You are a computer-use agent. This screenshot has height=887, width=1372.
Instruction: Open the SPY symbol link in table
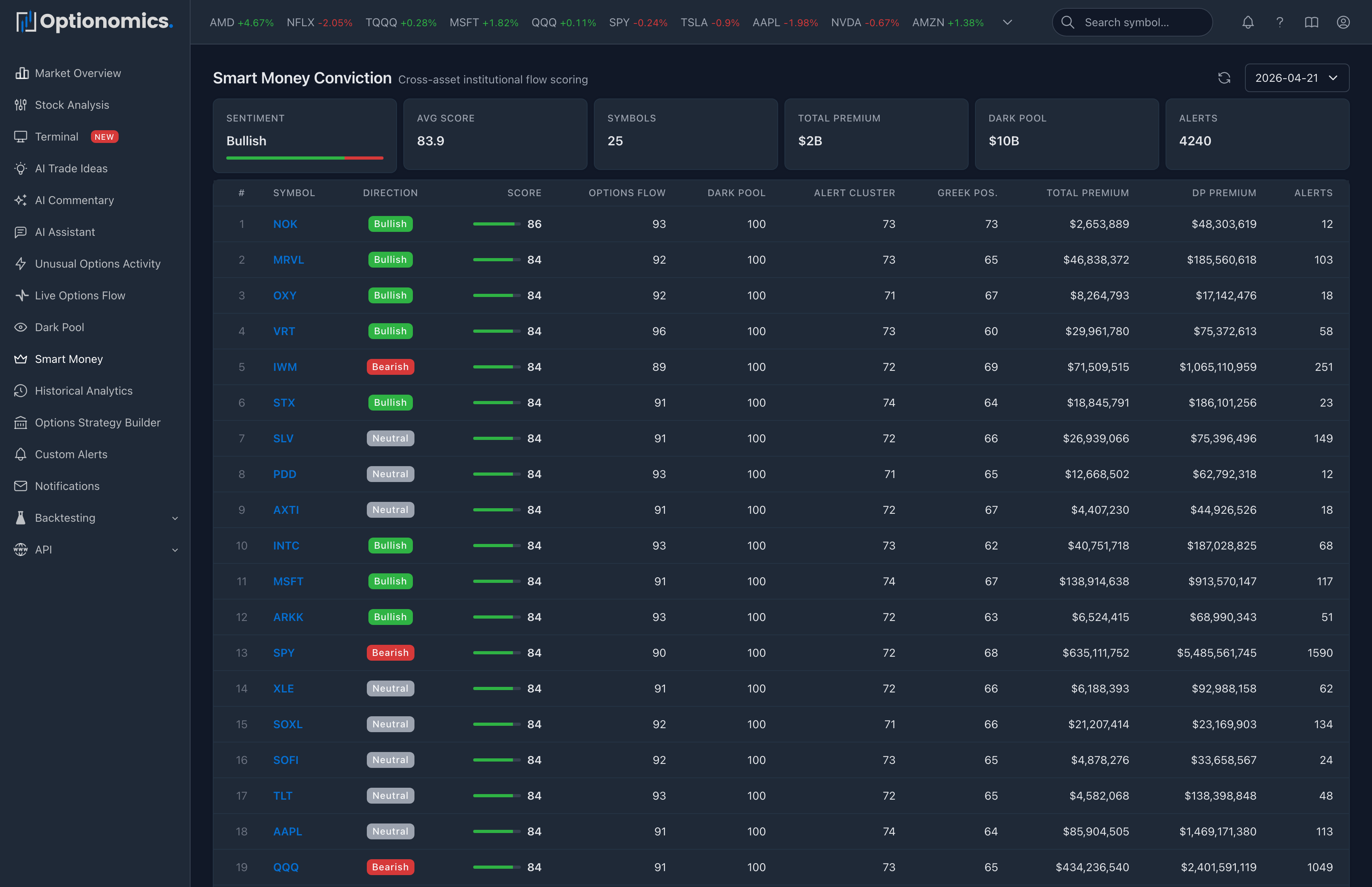tap(284, 653)
